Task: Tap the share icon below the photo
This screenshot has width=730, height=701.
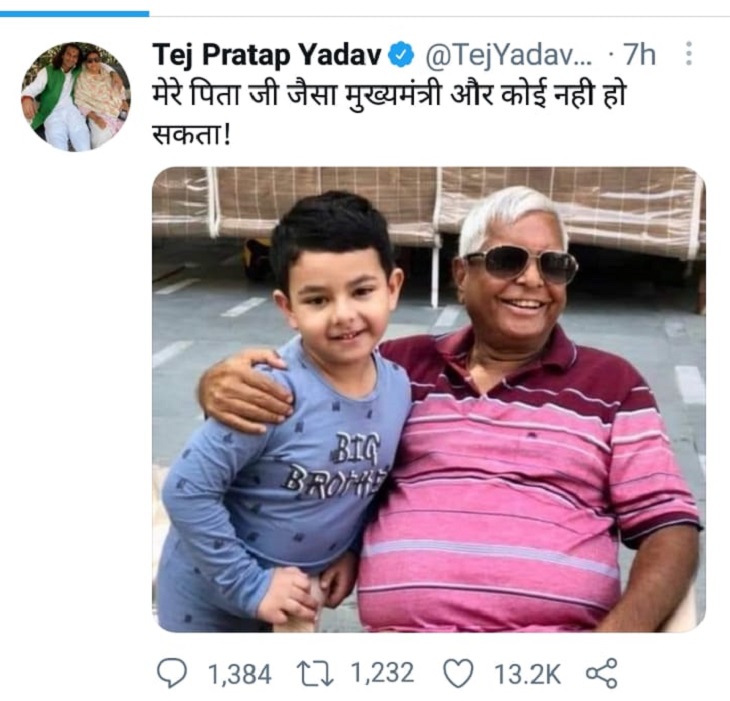Action: [602, 674]
